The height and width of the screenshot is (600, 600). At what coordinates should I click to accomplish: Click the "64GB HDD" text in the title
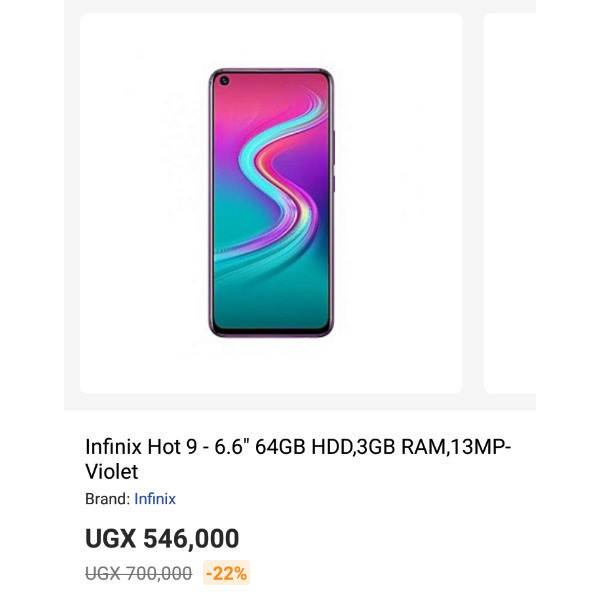pos(304,447)
